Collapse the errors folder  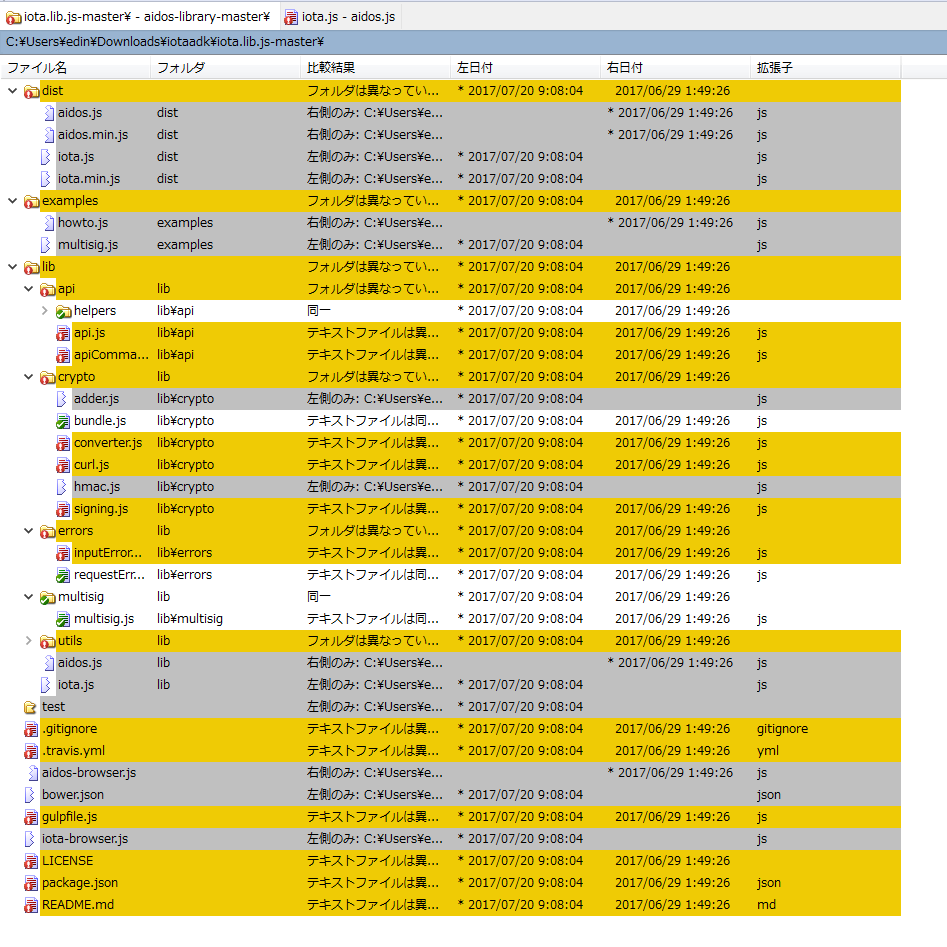pos(28,530)
